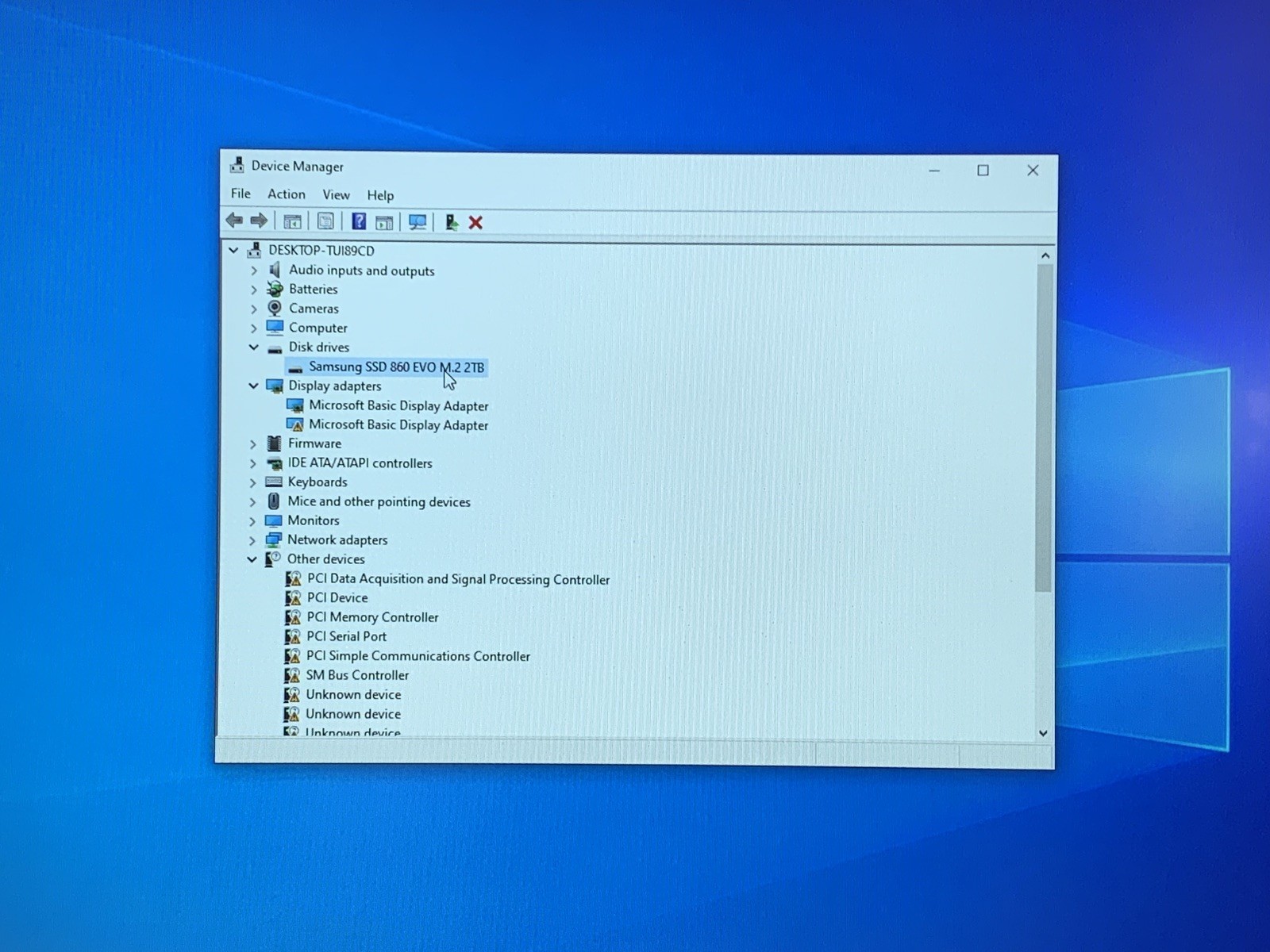Select second Microsoft Basic Display Adapter with warning
The width and height of the screenshot is (1270, 952).
tap(398, 425)
